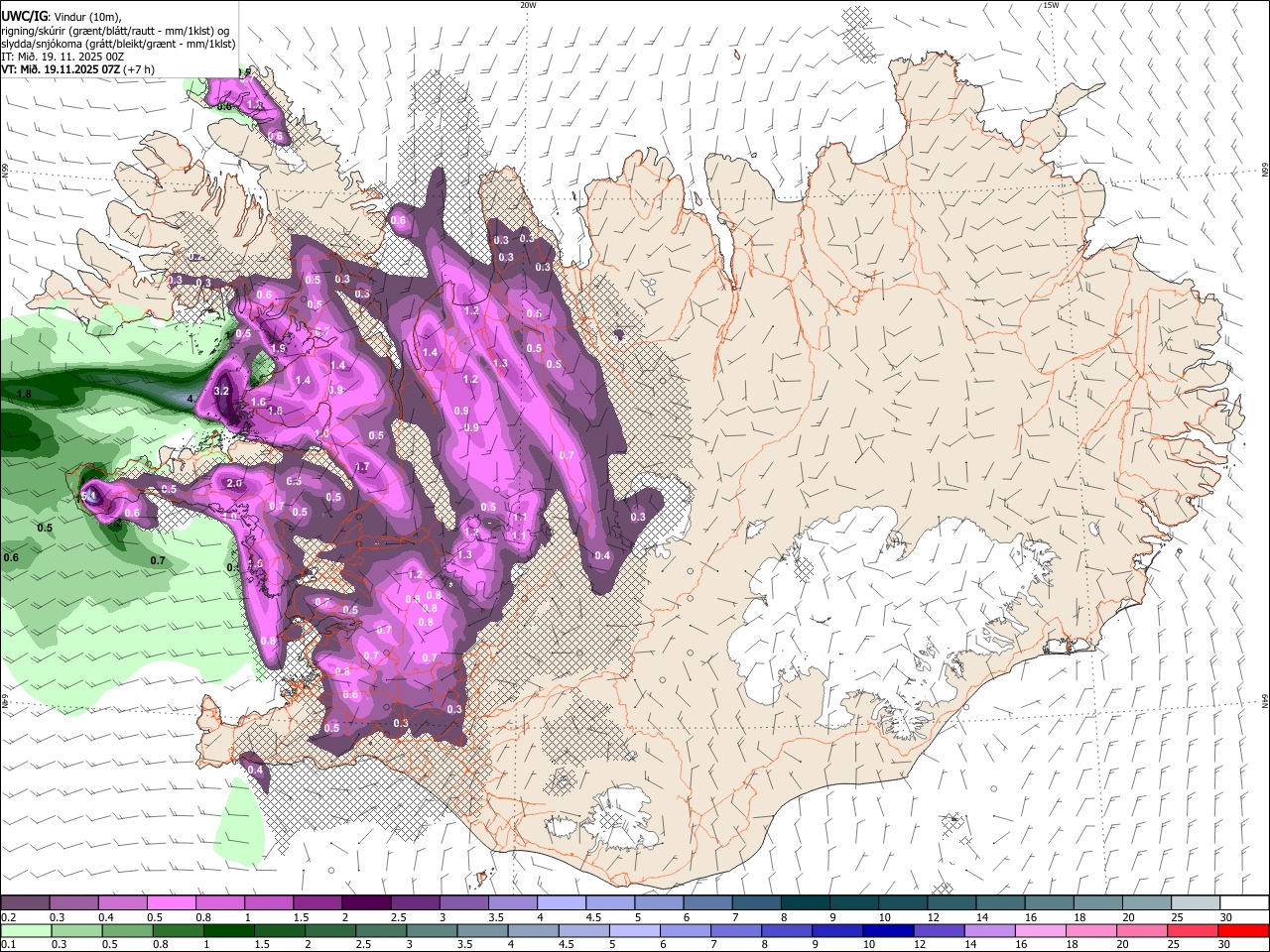This screenshot has height=952, width=1270.
Task: Click the 0.2 label in top legend row
Action: [x=9, y=917]
